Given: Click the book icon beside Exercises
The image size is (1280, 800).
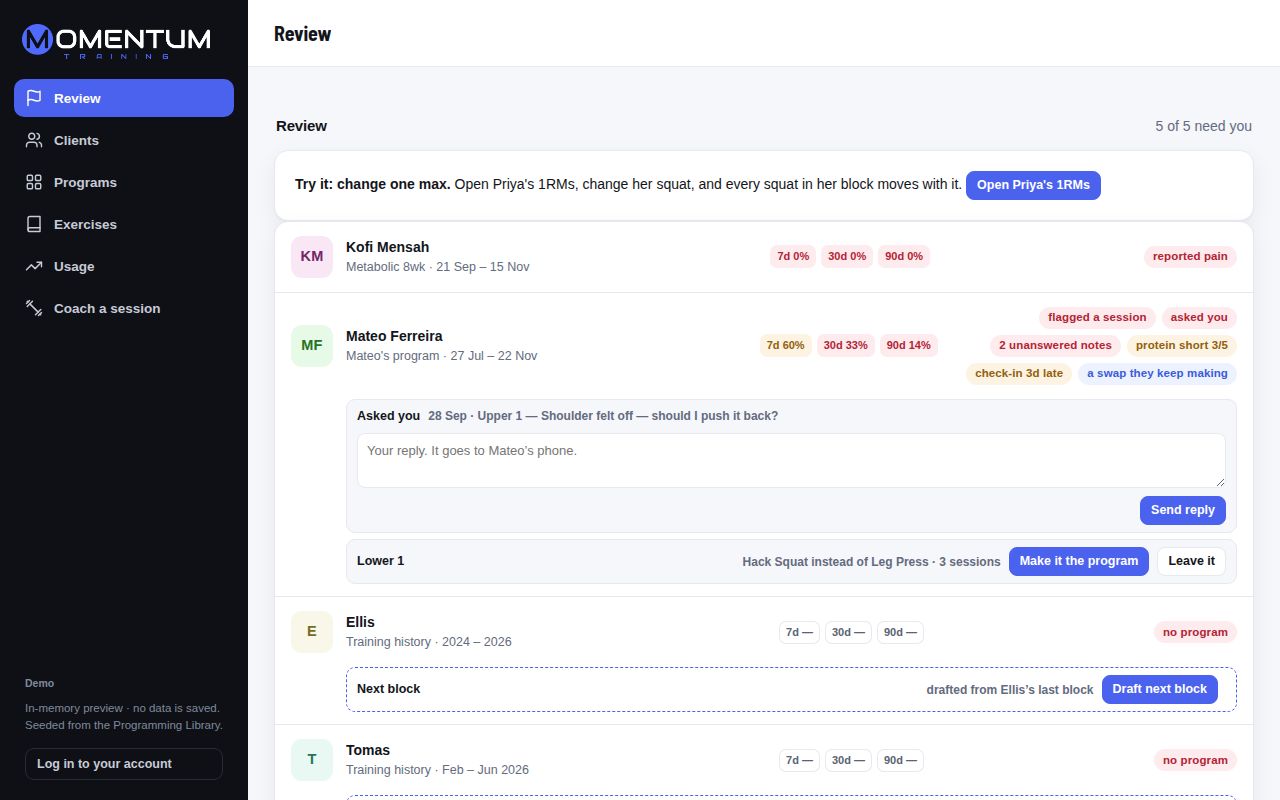Looking at the screenshot, I should coord(34,224).
